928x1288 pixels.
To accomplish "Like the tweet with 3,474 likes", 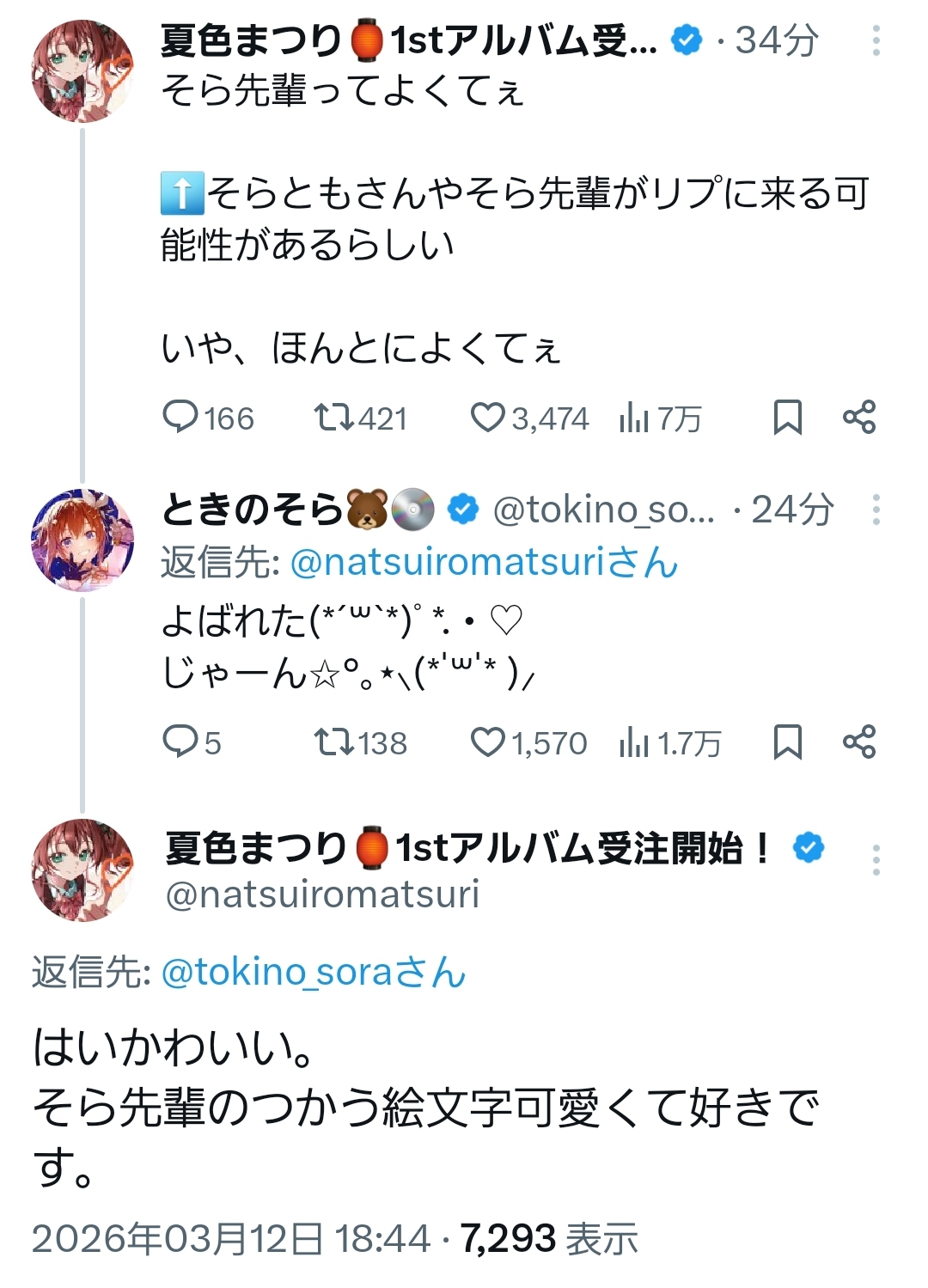I will [x=487, y=418].
